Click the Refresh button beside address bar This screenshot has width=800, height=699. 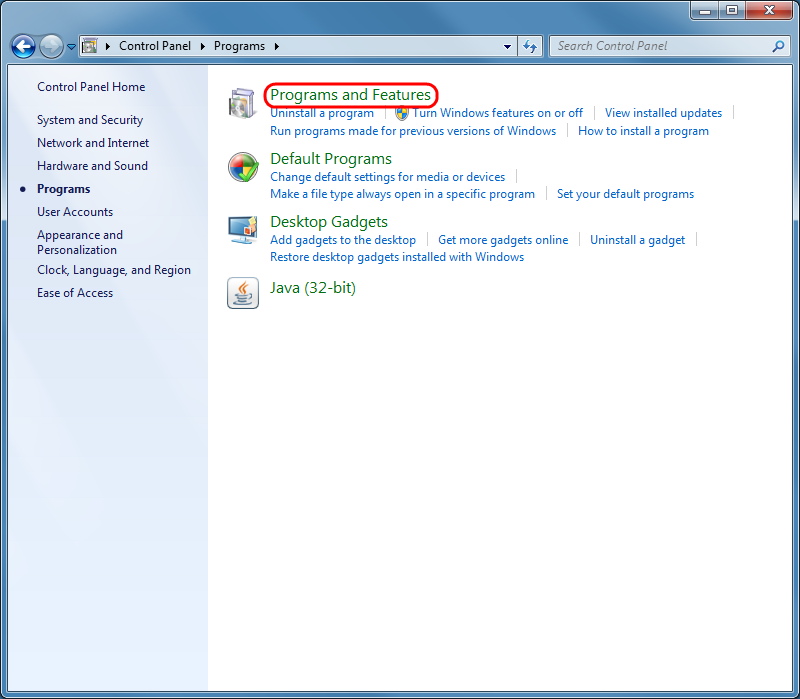pos(530,46)
